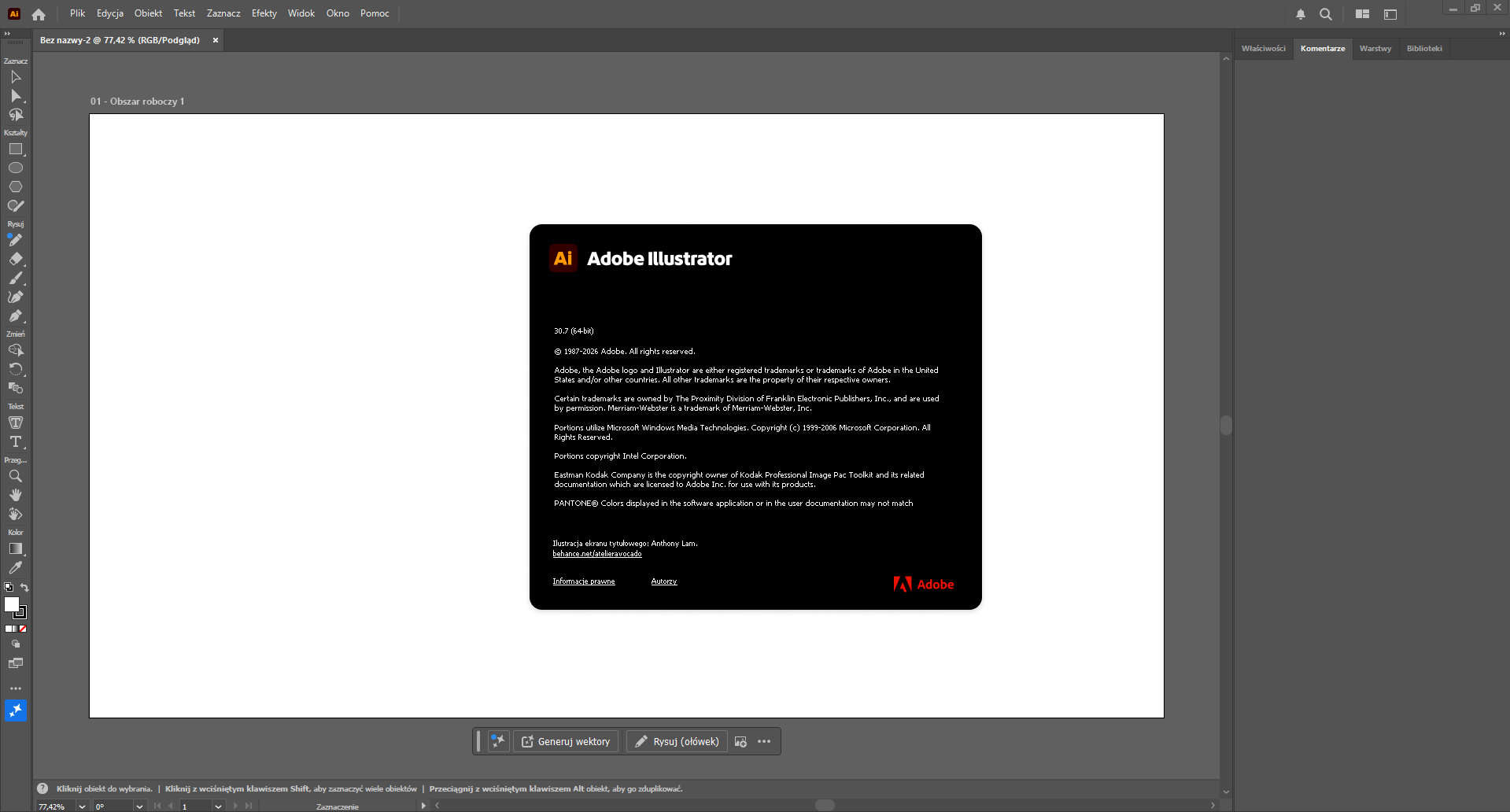Switch to the Biblioteki tab
The image size is (1510, 812).
(x=1424, y=49)
